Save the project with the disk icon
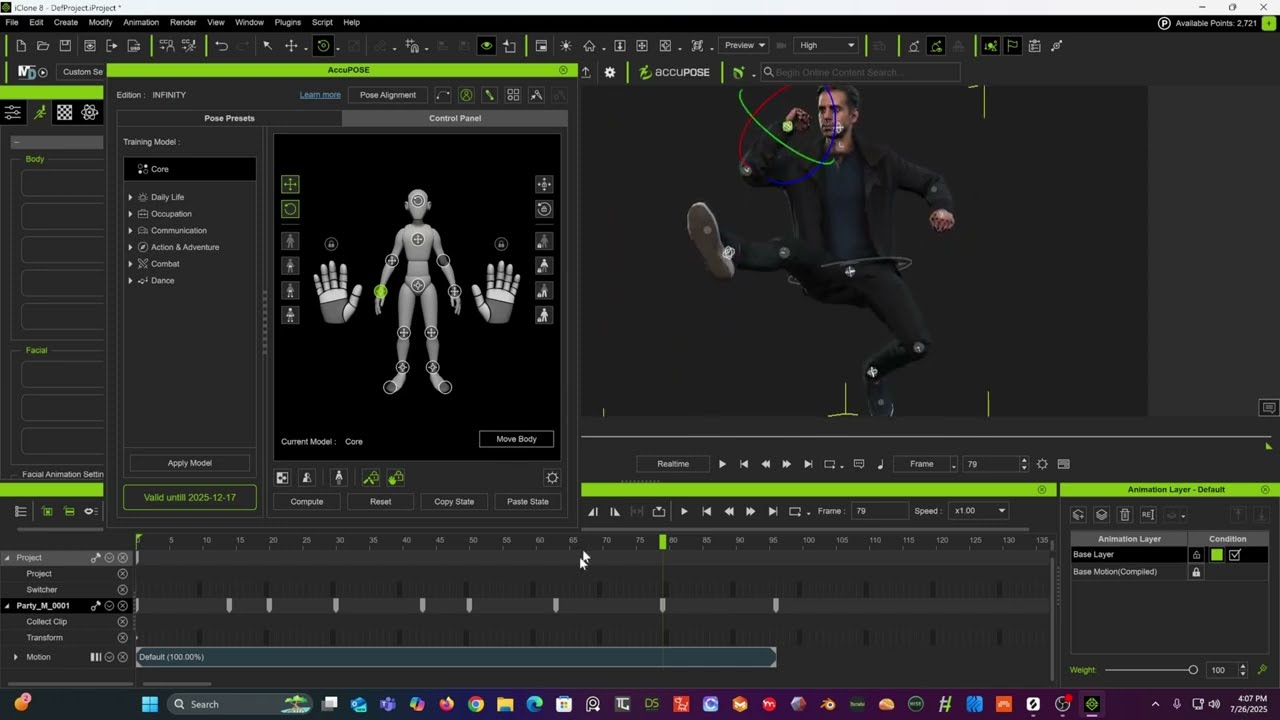This screenshot has width=1280, height=720. (x=65, y=45)
